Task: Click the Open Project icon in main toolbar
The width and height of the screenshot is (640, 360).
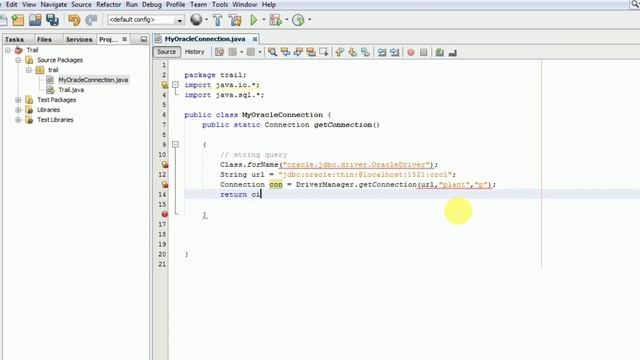Action: (35, 20)
